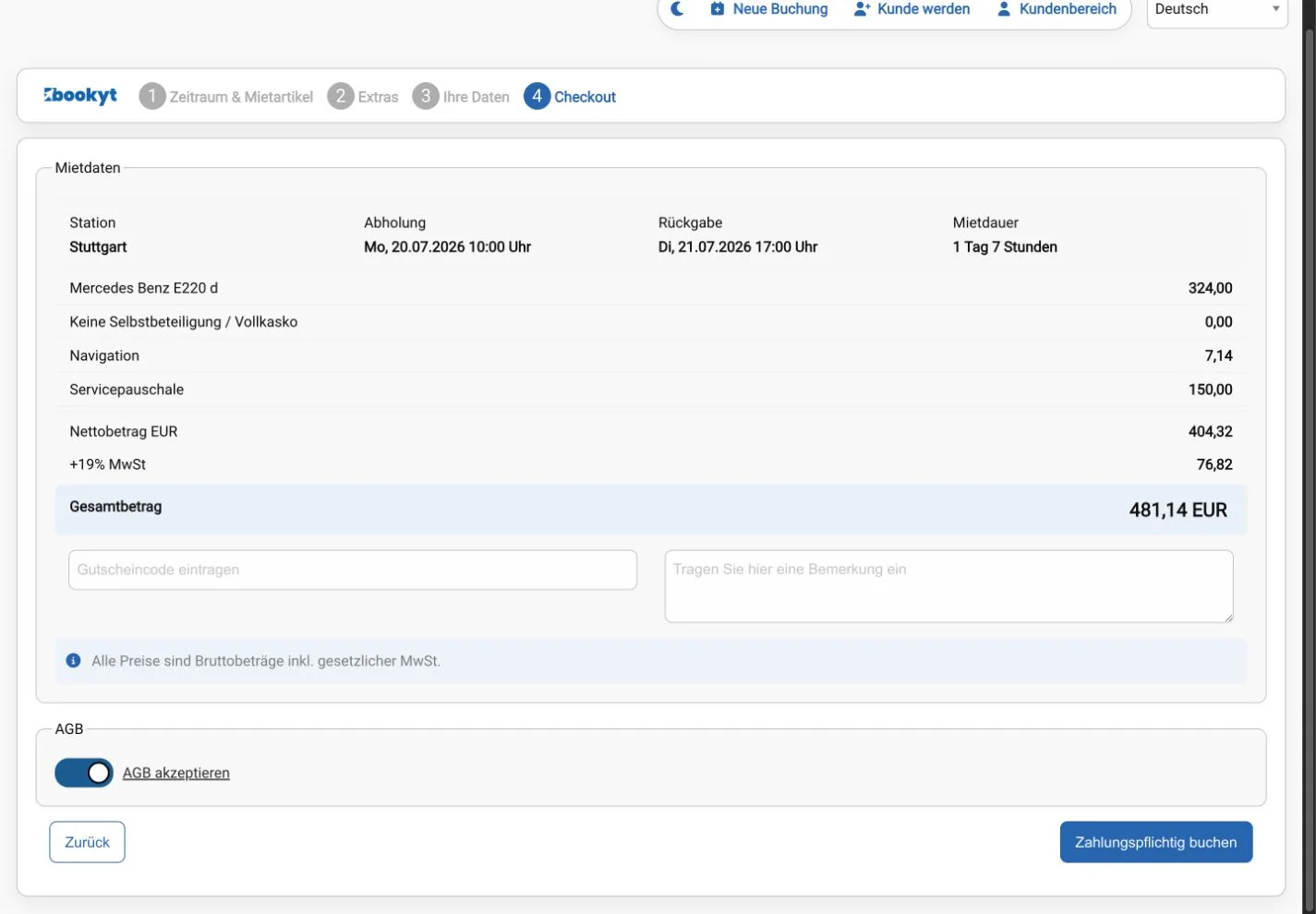Viewport: 1316px width, 914px height.
Task: Open the Deutsch language dropdown
Action: point(1216,10)
